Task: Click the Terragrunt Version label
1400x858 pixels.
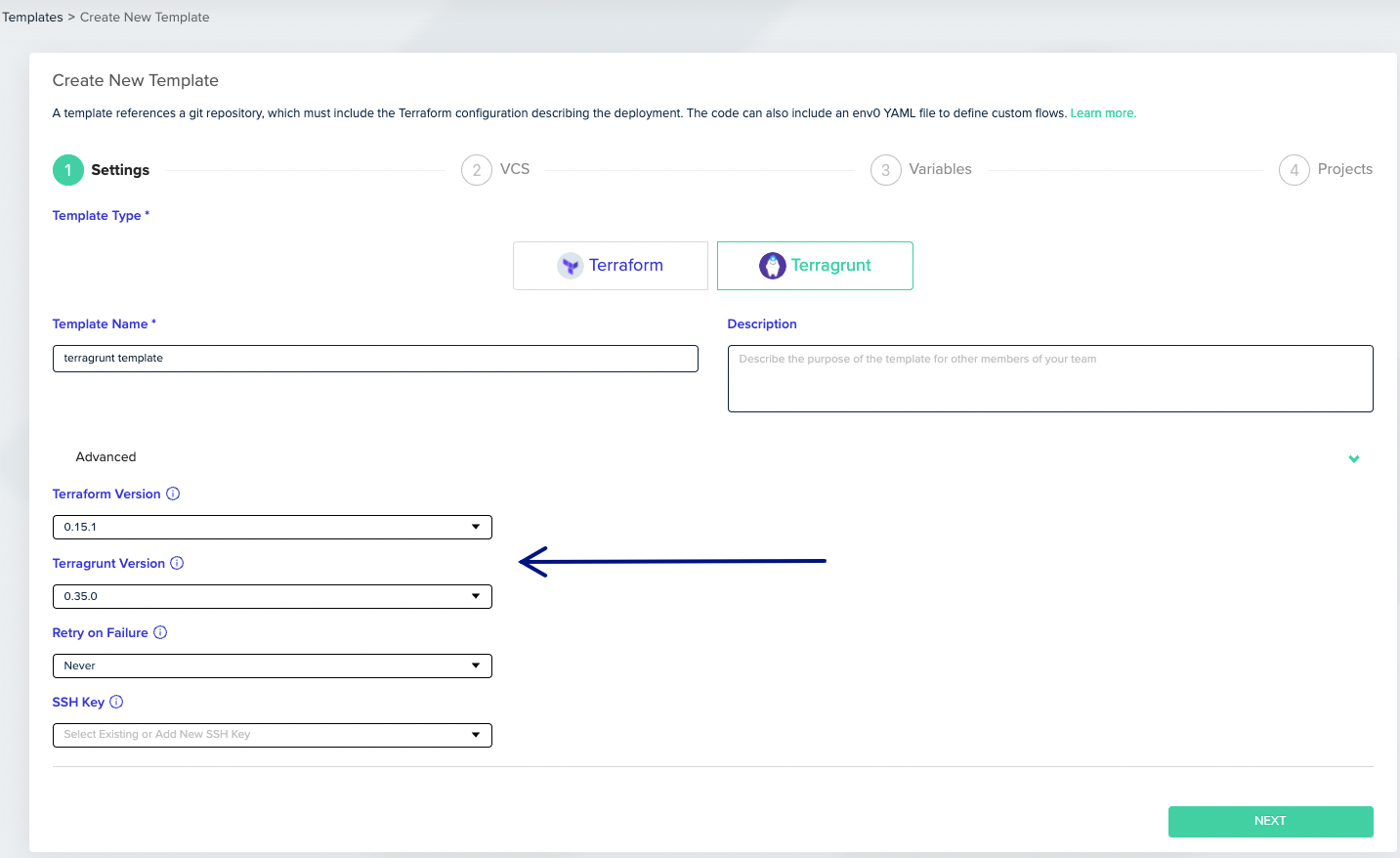Action: [x=108, y=563]
